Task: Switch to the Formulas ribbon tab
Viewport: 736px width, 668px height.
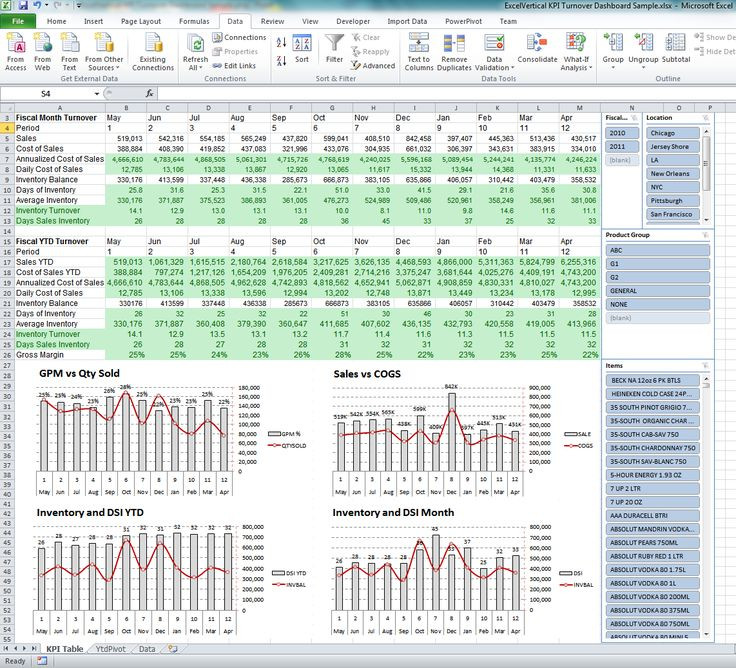Action: 194,21
